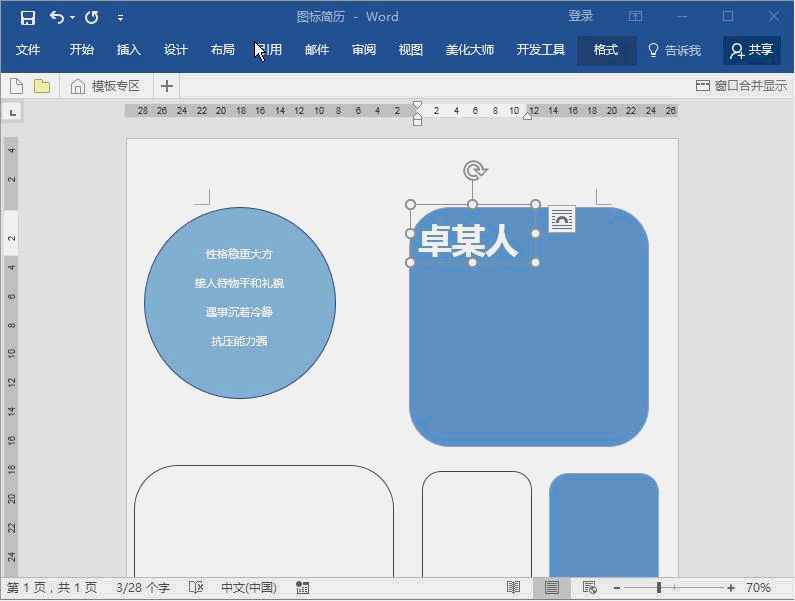The height and width of the screenshot is (601, 795).
Task: Click the top-right sizing handle of the text box
Action: (x=535, y=204)
